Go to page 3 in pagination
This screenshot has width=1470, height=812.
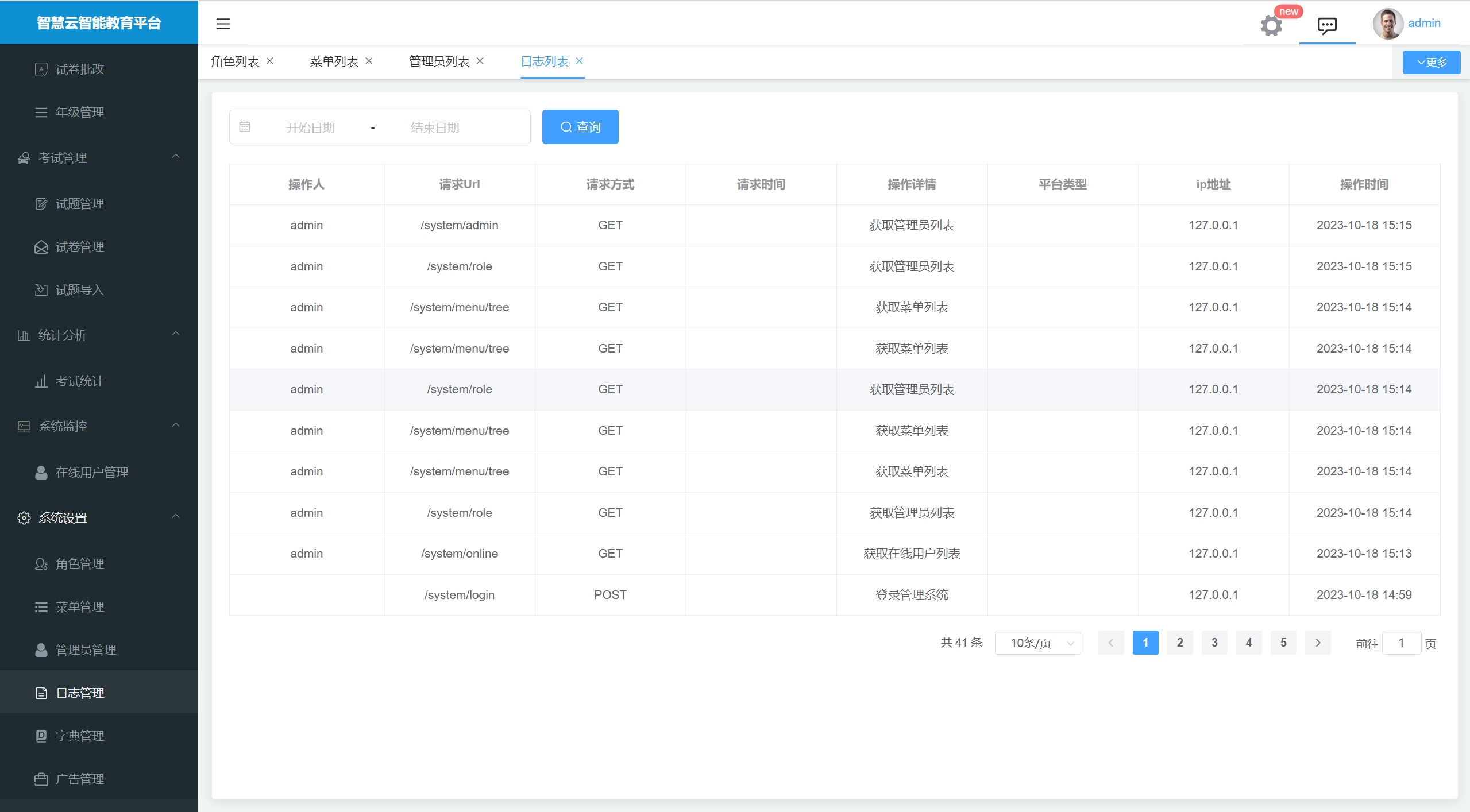click(1214, 643)
